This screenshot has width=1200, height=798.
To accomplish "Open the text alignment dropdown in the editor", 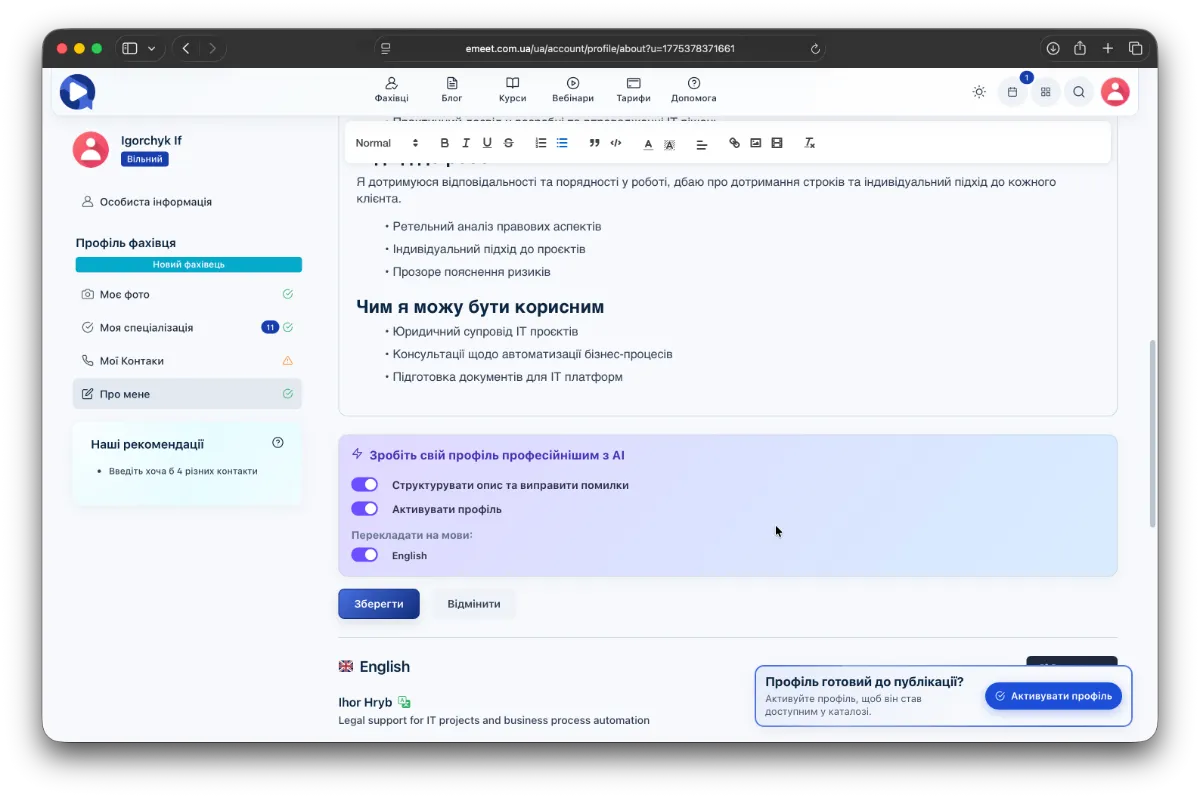I will 702,144.
